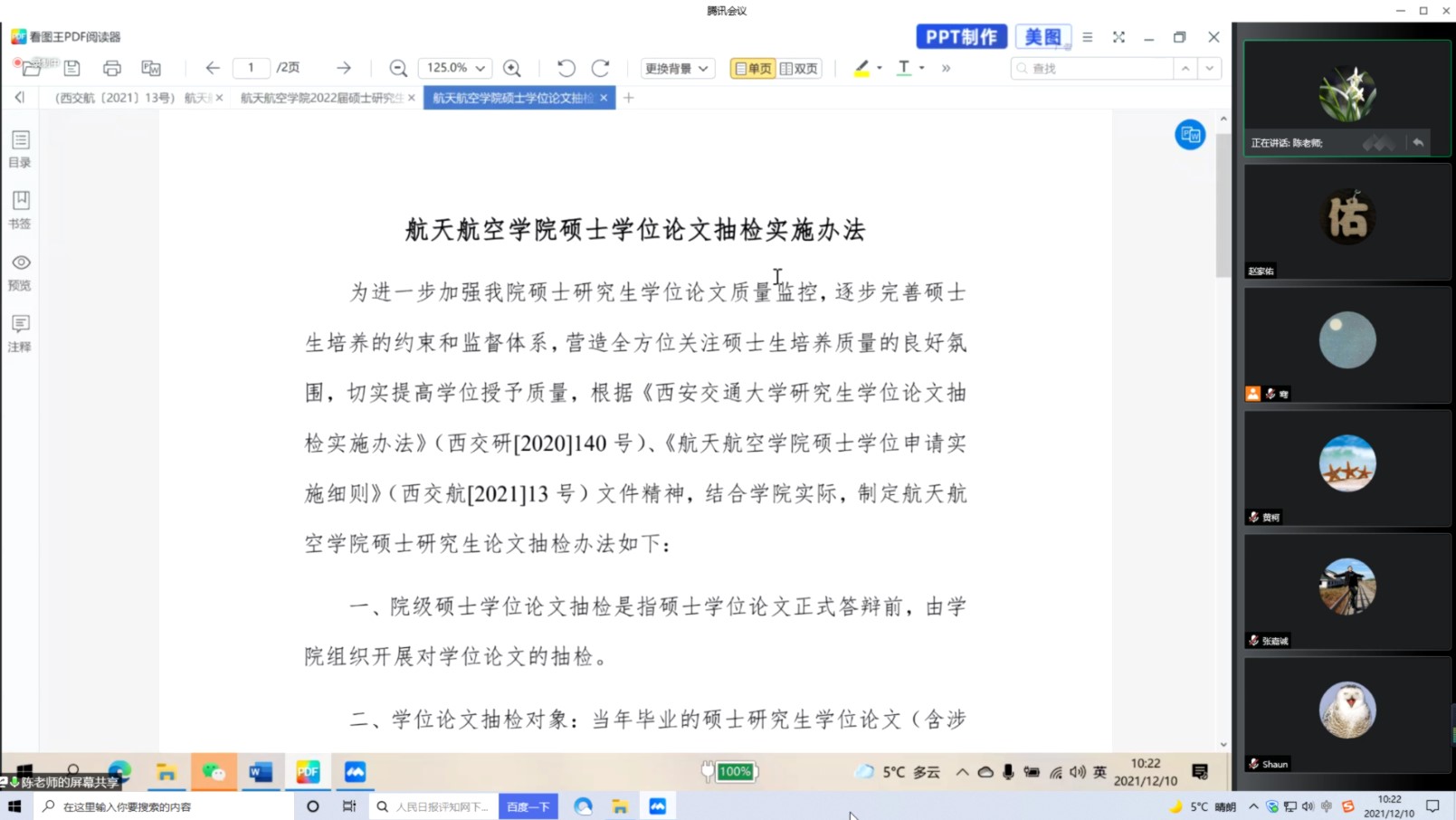Click the 查找 search input field
This screenshot has height=820, width=1456.
point(1095,68)
